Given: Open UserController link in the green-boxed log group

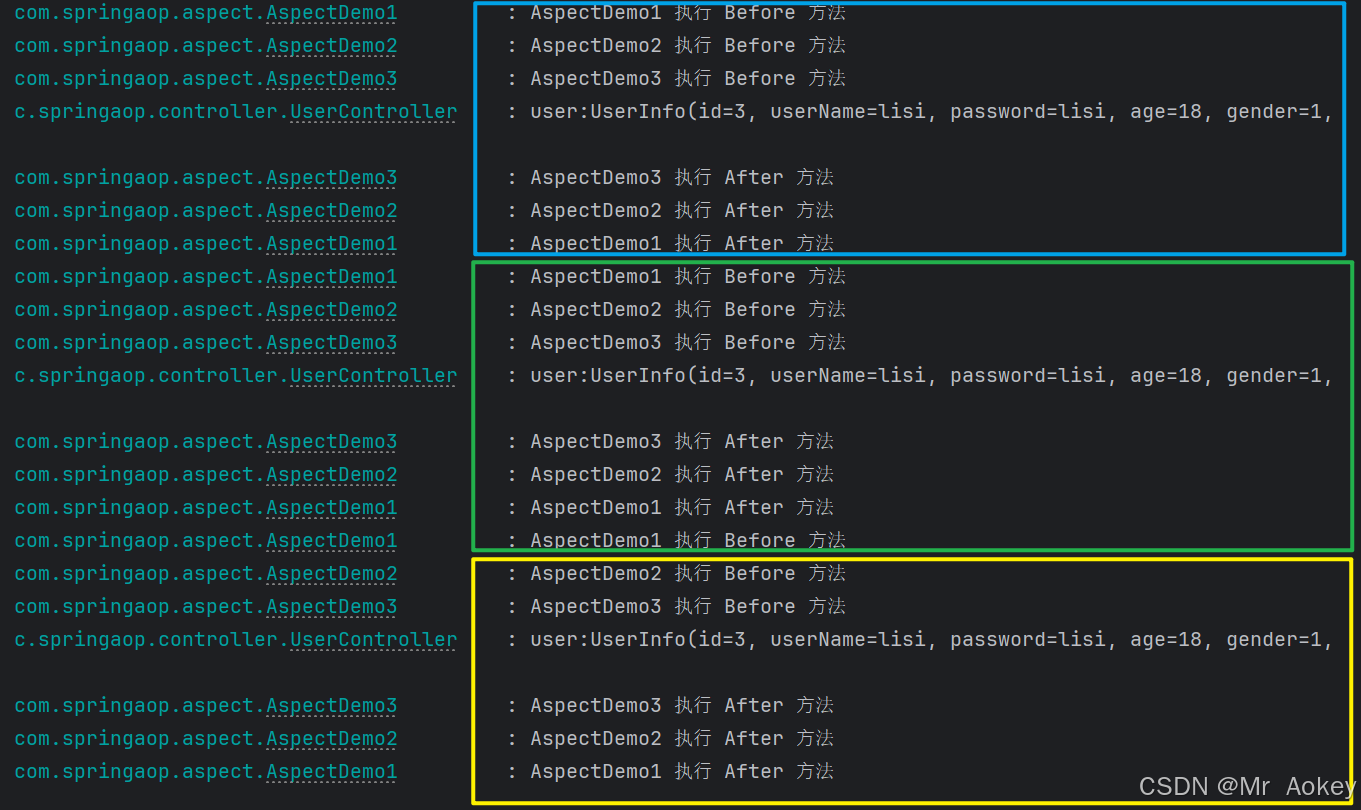Looking at the screenshot, I should [373, 376].
